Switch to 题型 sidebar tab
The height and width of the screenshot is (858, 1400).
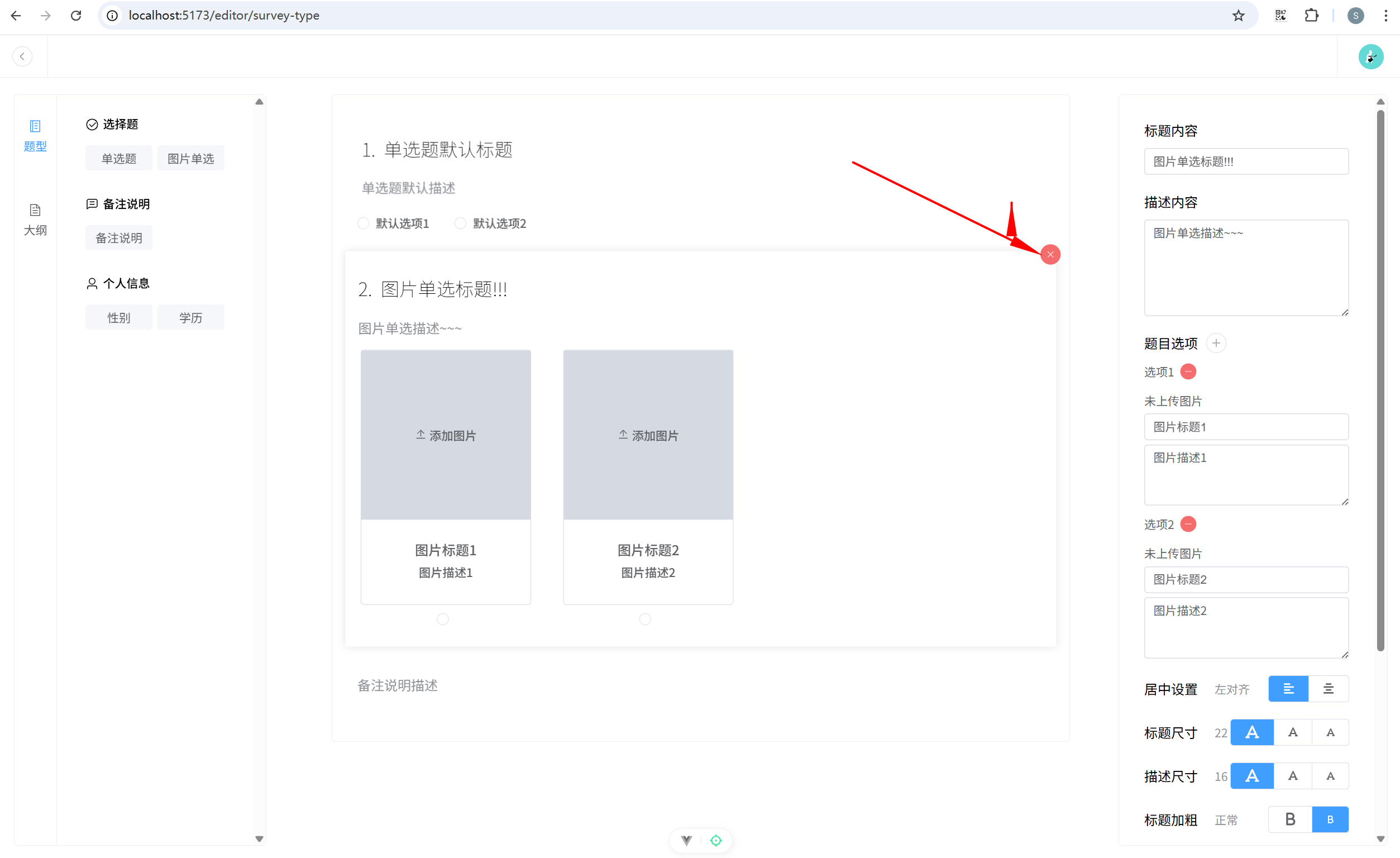35,135
